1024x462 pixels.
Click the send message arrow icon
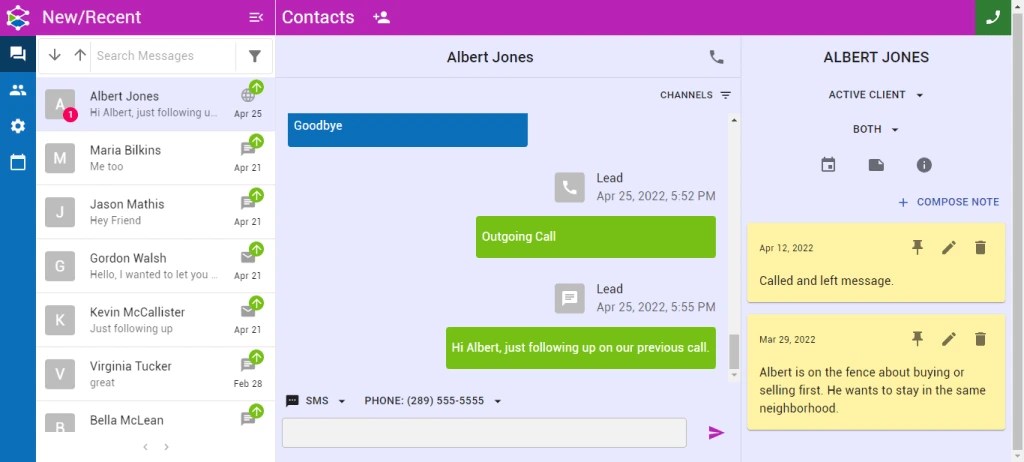point(716,433)
